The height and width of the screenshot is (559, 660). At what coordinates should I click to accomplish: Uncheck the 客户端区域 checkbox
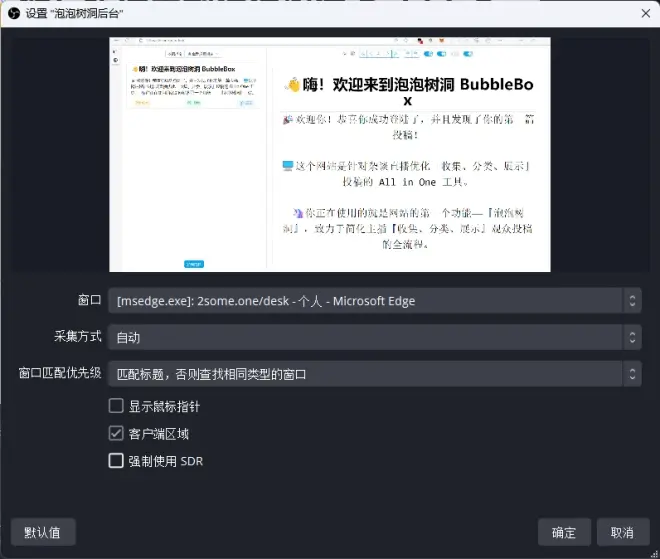click(x=116, y=433)
